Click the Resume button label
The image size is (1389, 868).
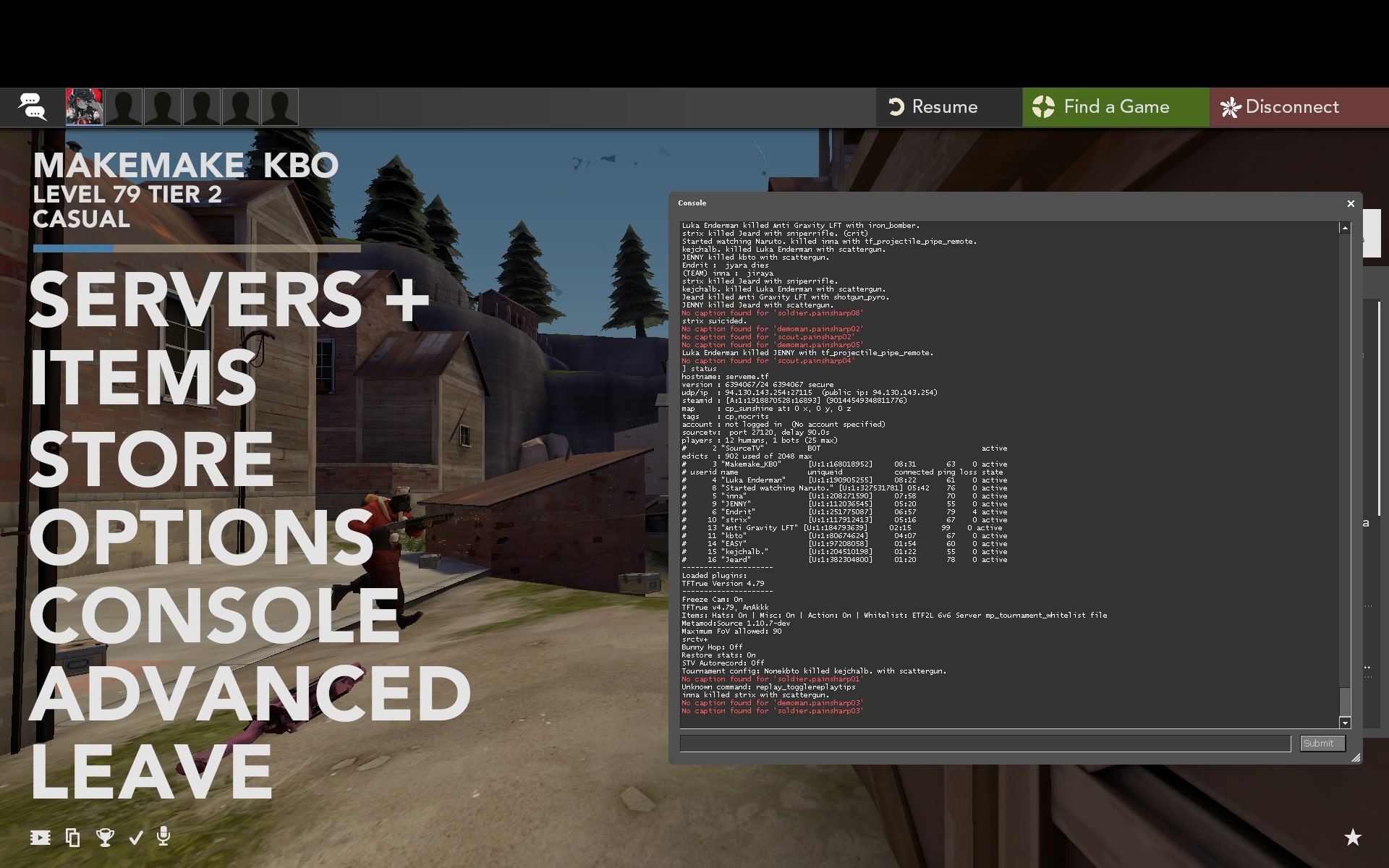tap(945, 107)
